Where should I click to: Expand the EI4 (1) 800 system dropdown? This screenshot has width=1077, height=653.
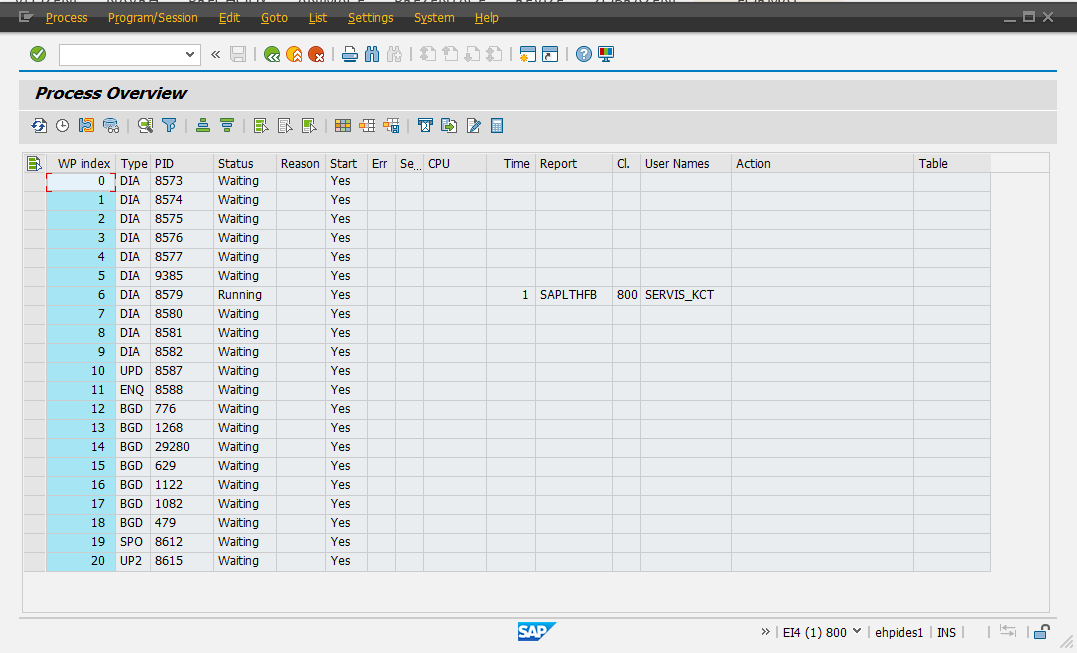[x=857, y=631]
